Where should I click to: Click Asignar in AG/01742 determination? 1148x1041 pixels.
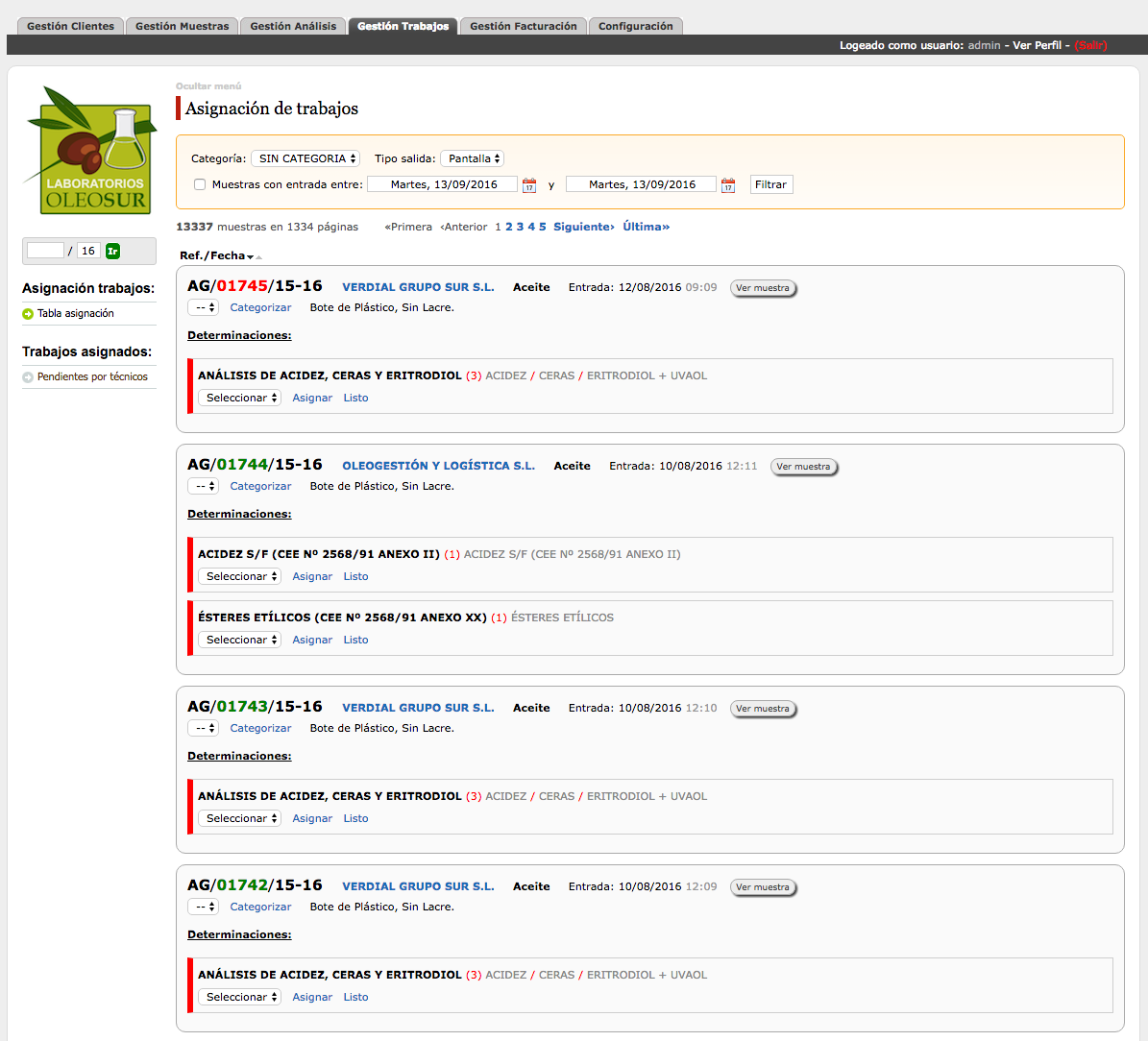(312, 997)
